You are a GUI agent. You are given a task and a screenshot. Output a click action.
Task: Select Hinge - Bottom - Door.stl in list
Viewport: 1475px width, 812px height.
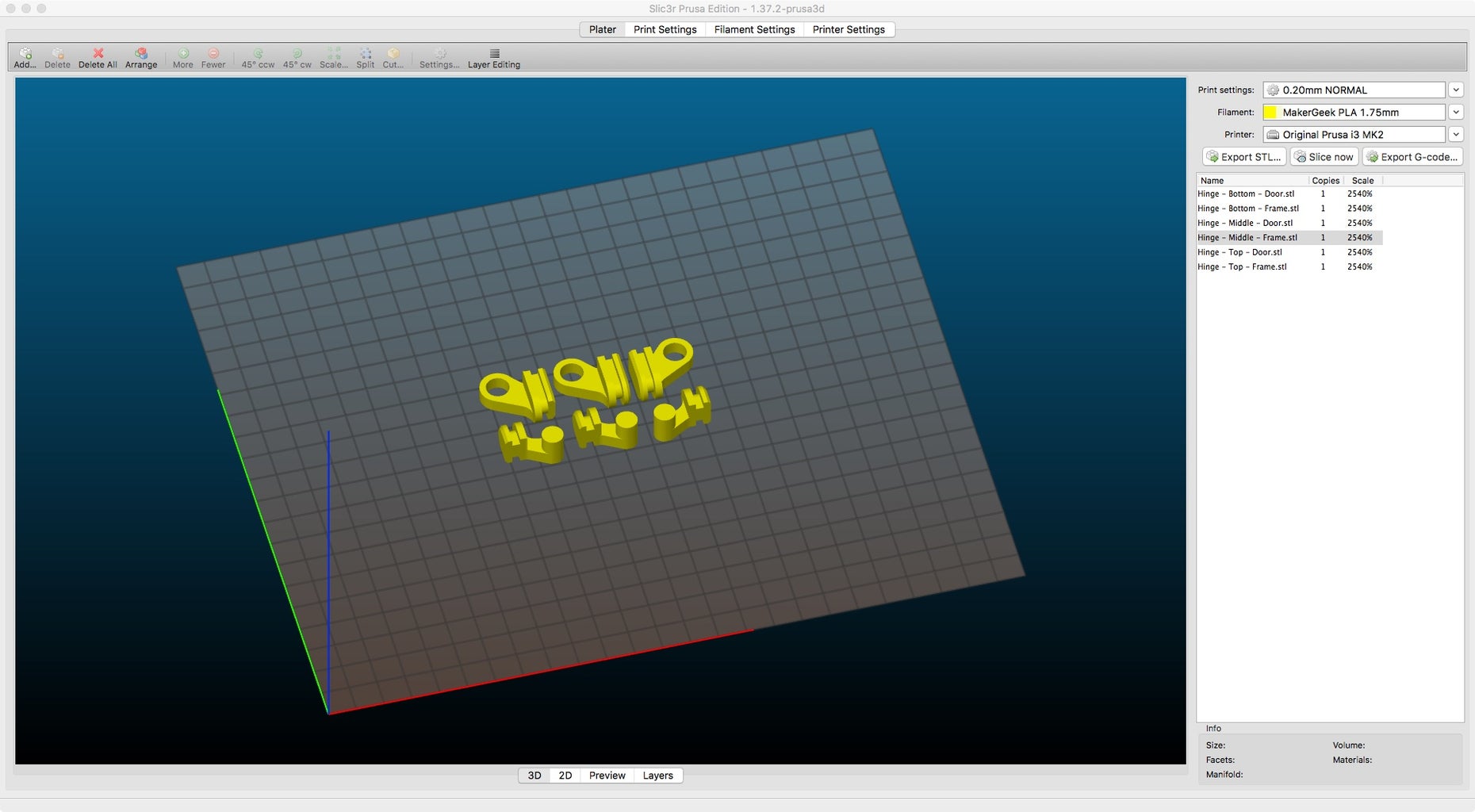pos(1289,193)
